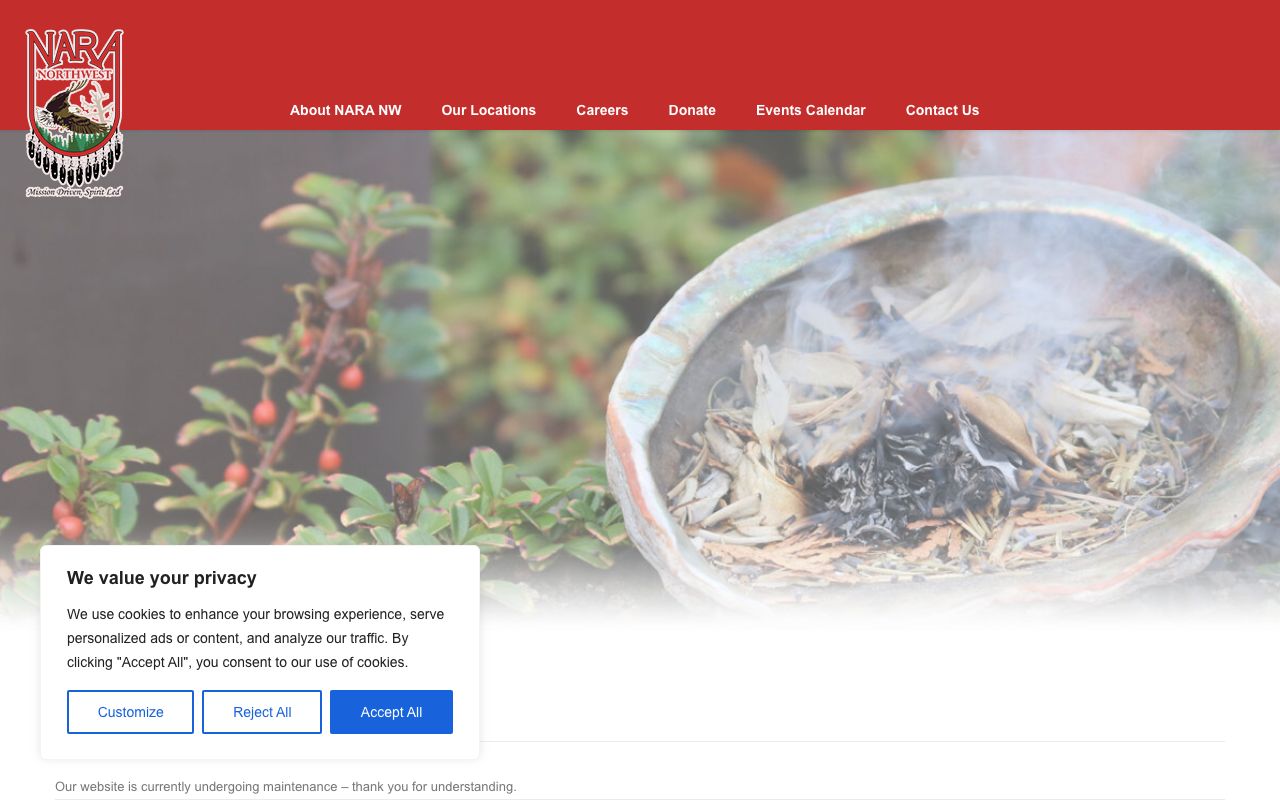Click the "Mission Driven, Spirit Led" tagline
This screenshot has height=800, width=1280.
click(74, 191)
